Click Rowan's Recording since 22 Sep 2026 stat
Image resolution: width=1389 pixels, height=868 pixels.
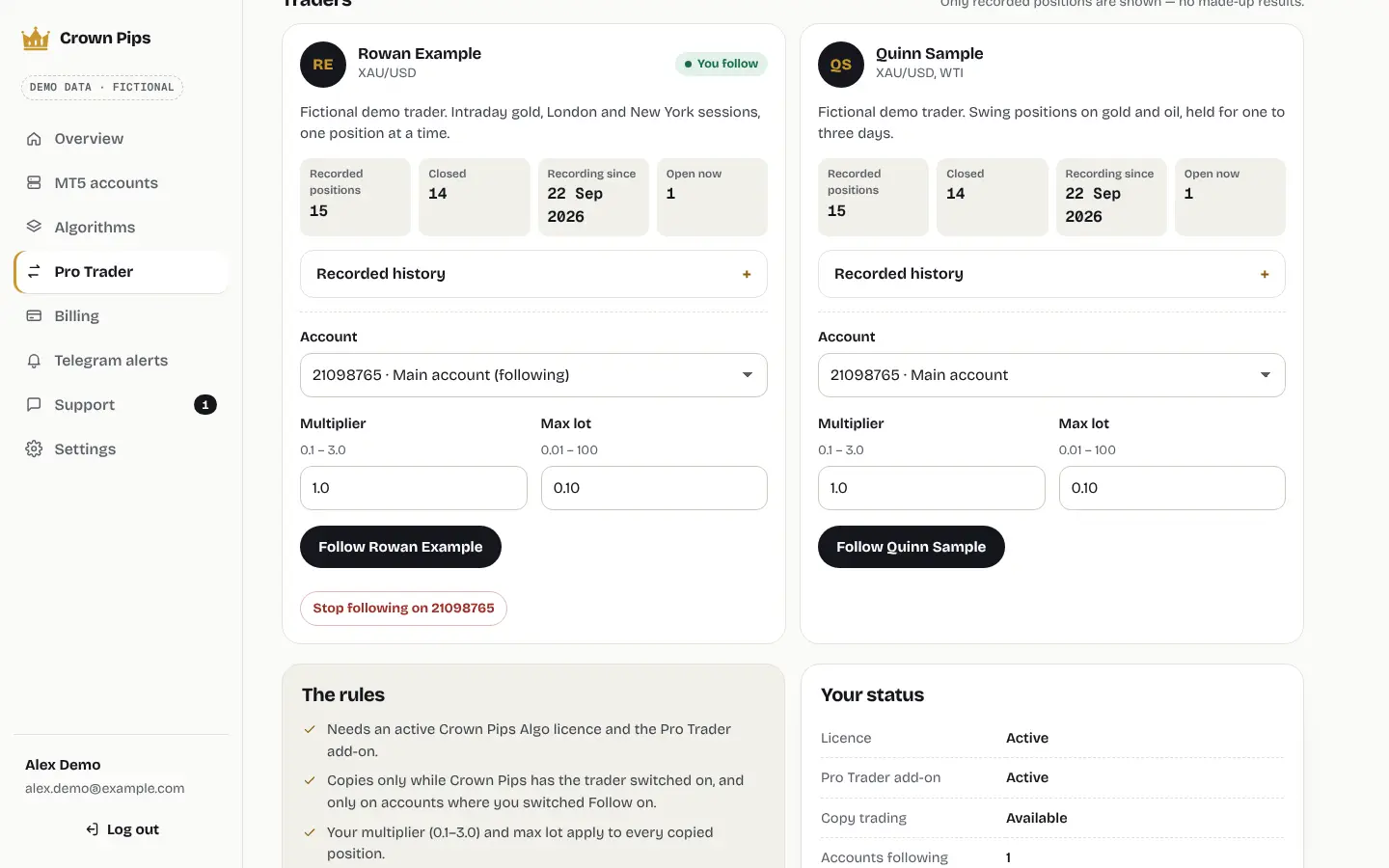(593, 197)
